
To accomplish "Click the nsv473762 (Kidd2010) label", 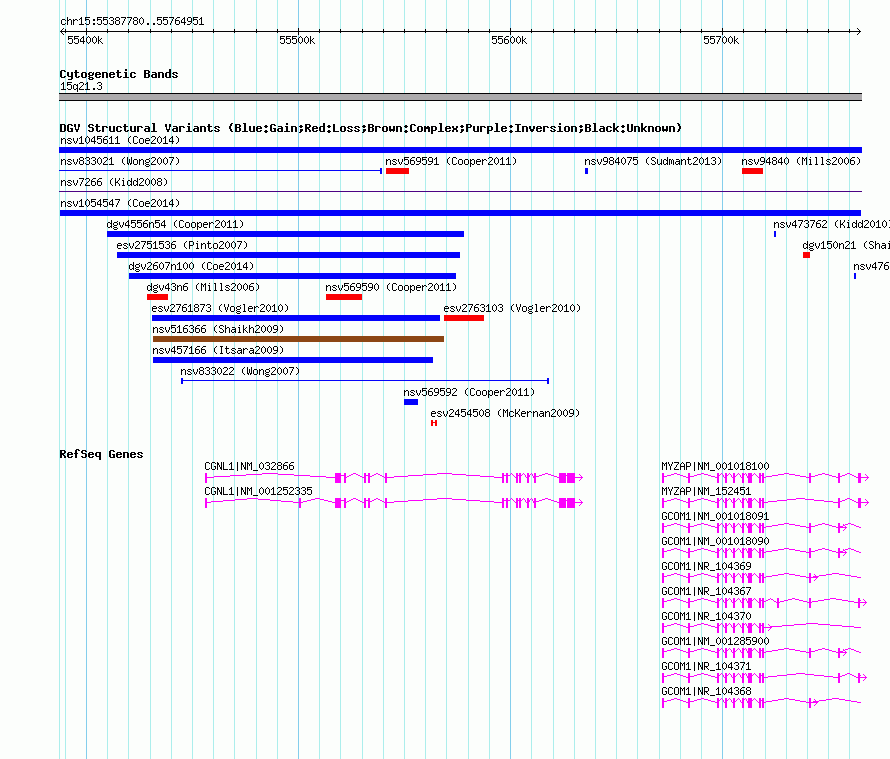I will point(831,224).
